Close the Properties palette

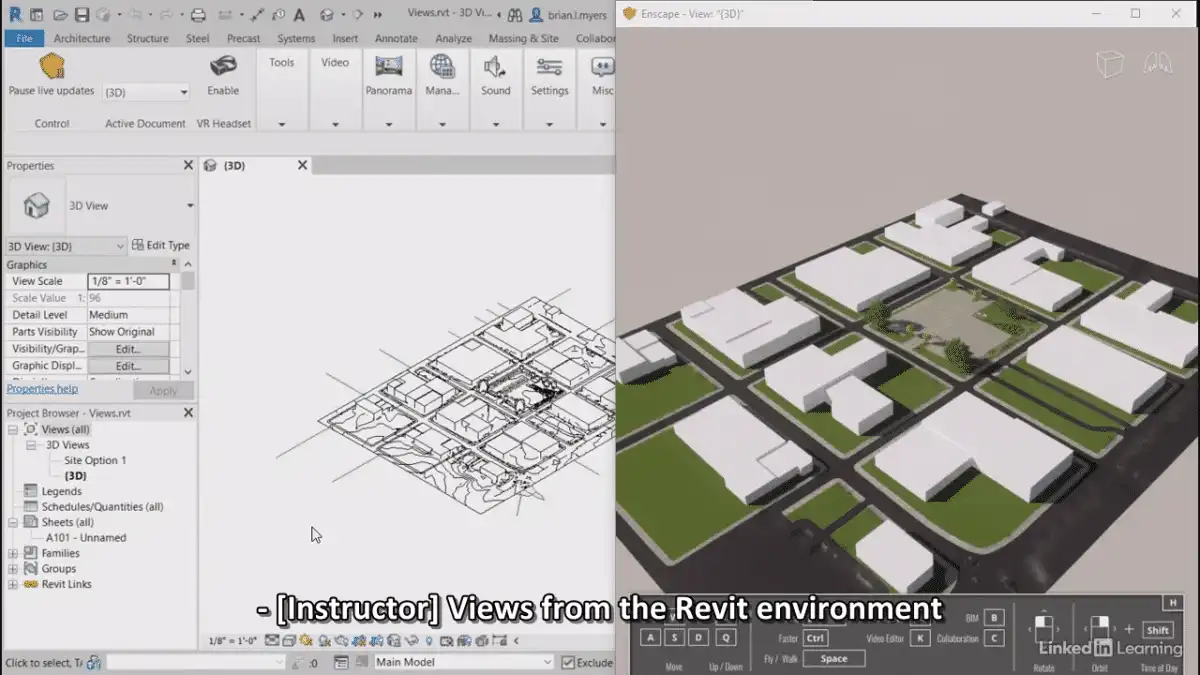pyautogui.click(x=188, y=166)
